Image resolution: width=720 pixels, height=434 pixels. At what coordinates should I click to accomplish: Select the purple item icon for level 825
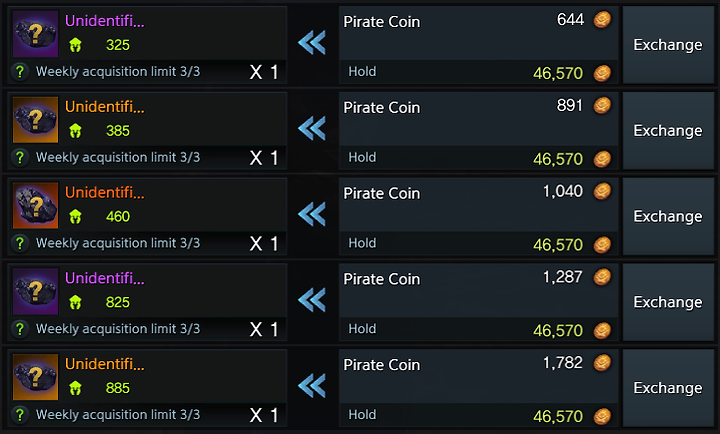[35, 291]
